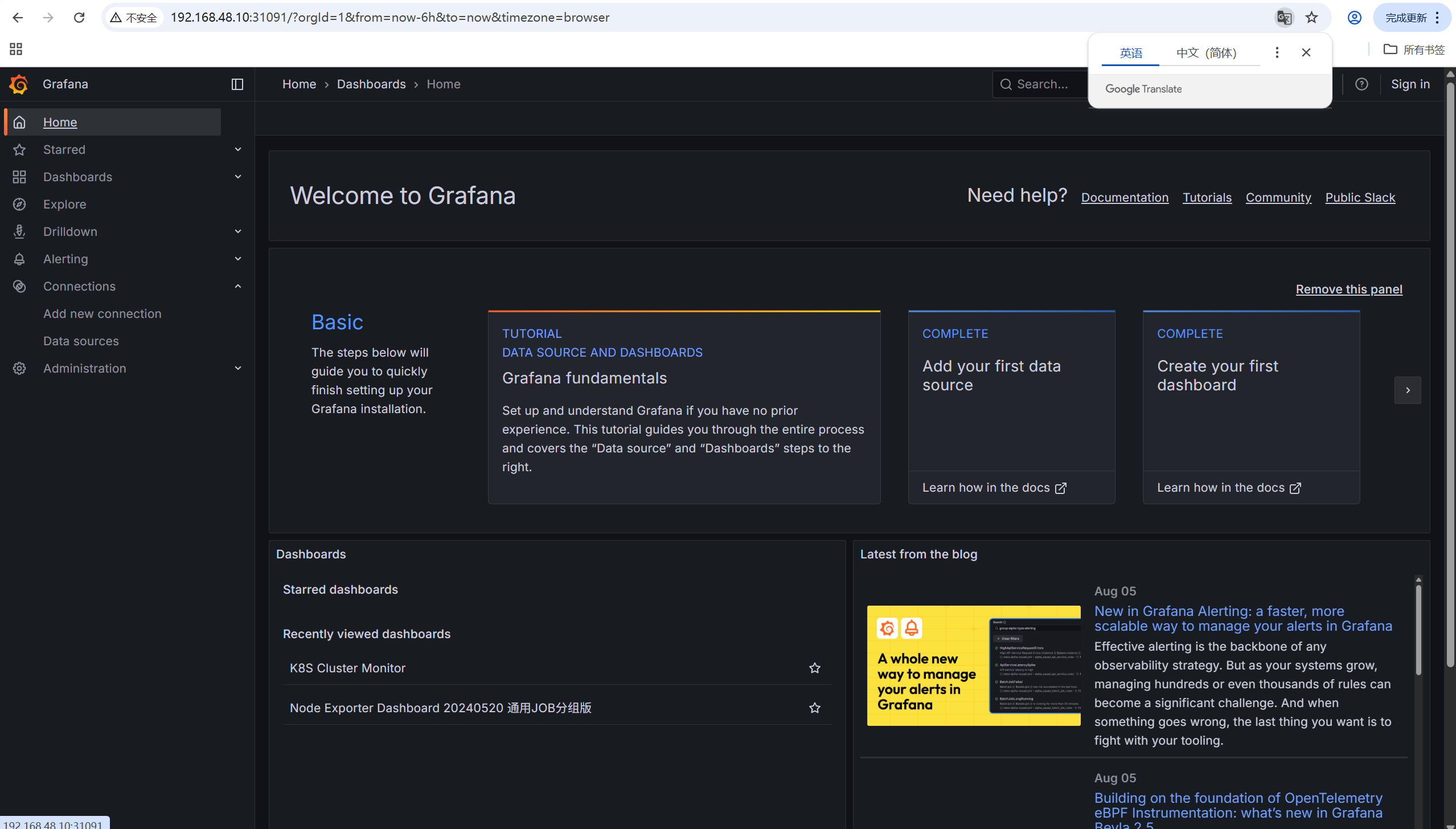Open Node Exporter Dashboard 20240520
This screenshot has width=1456, height=829.
tap(440, 708)
